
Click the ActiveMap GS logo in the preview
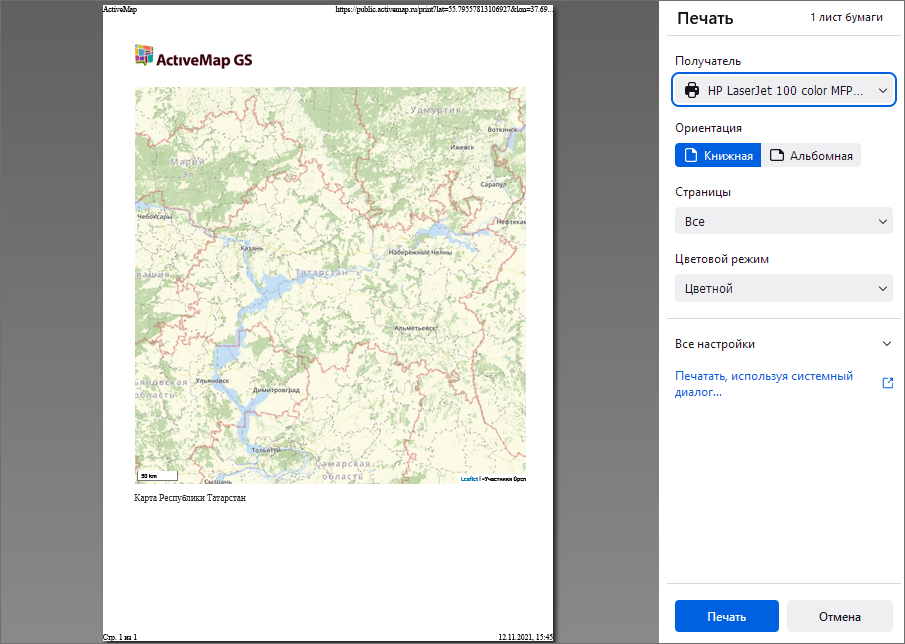(x=193, y=58)
